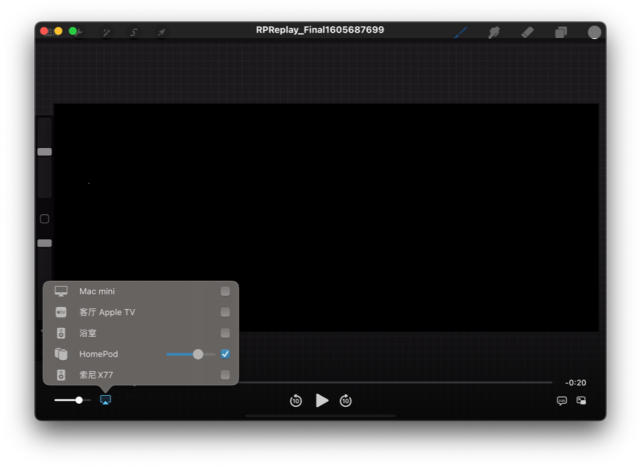Click the 索尼 X77 speaker icon
Image resolution: width=641 pixels, height=466 pixels.
(x=61, y=375)
